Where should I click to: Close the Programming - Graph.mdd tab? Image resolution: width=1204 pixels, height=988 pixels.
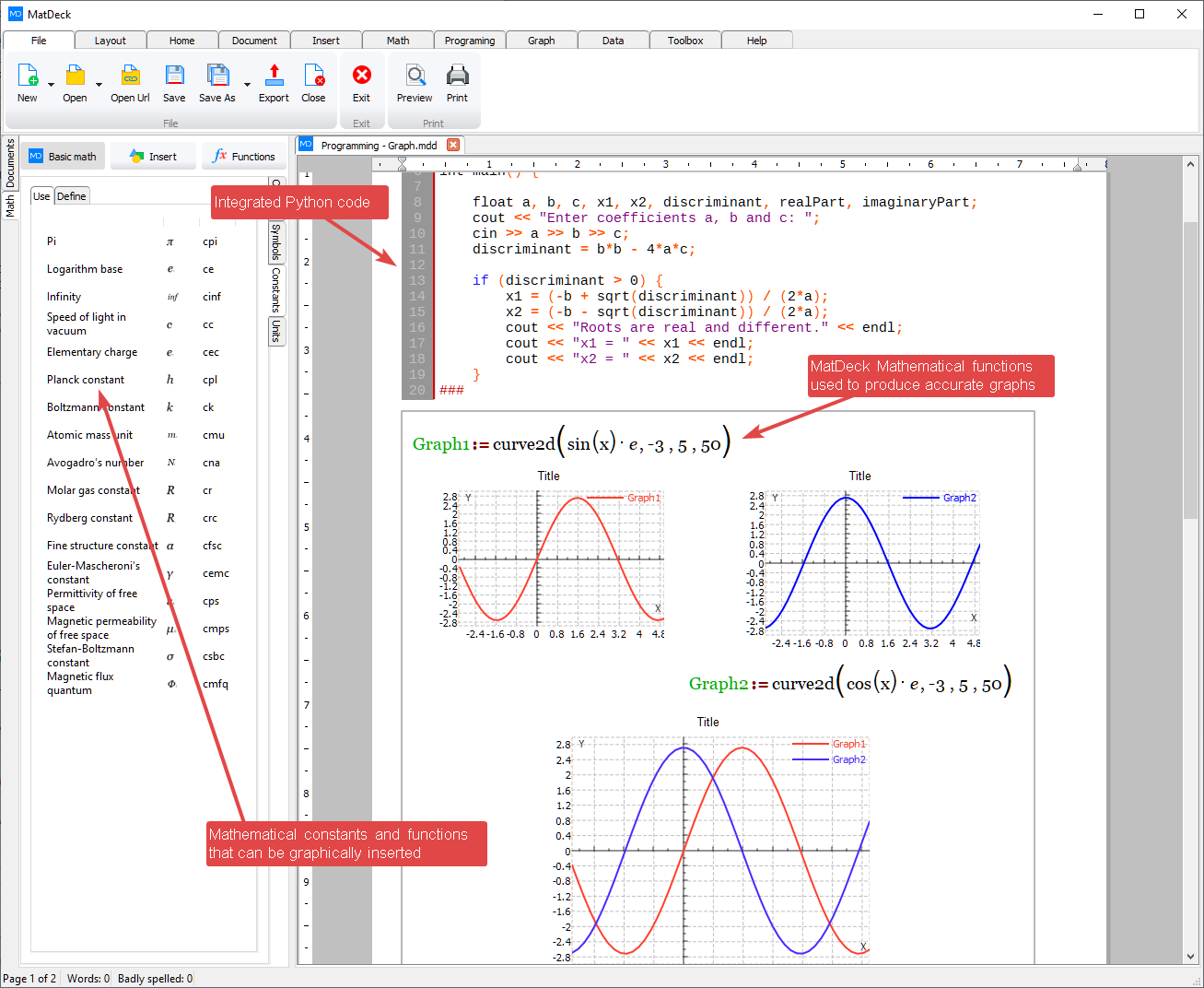coord(453,145)
